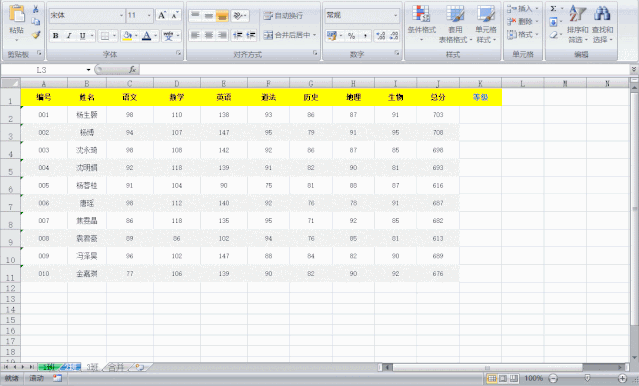Image resolution: width=639 pixels, height=386 pixels.
Task: Click the increase decimal icon
Action: coord(381,36)
